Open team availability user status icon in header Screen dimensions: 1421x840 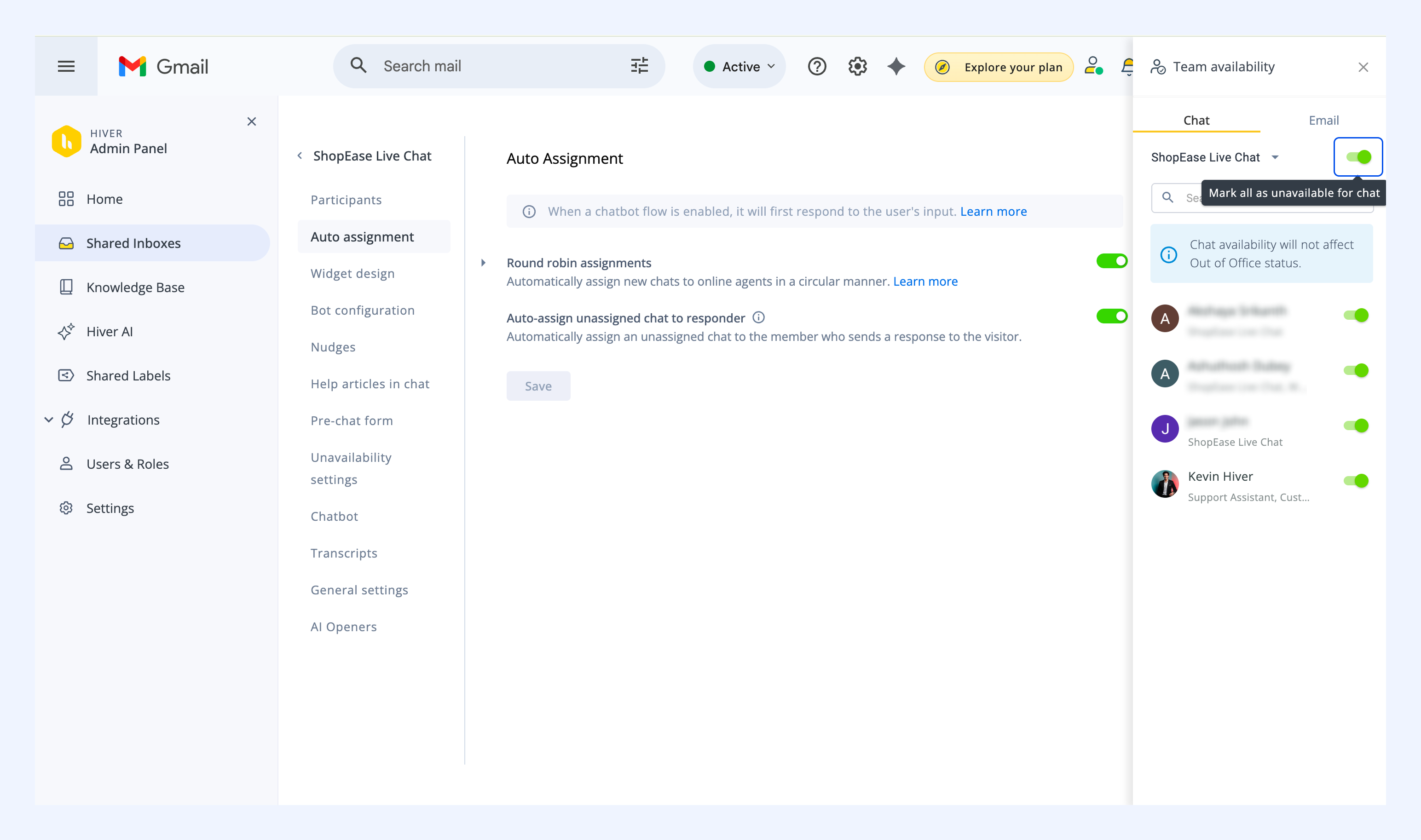coord(1093,66)
